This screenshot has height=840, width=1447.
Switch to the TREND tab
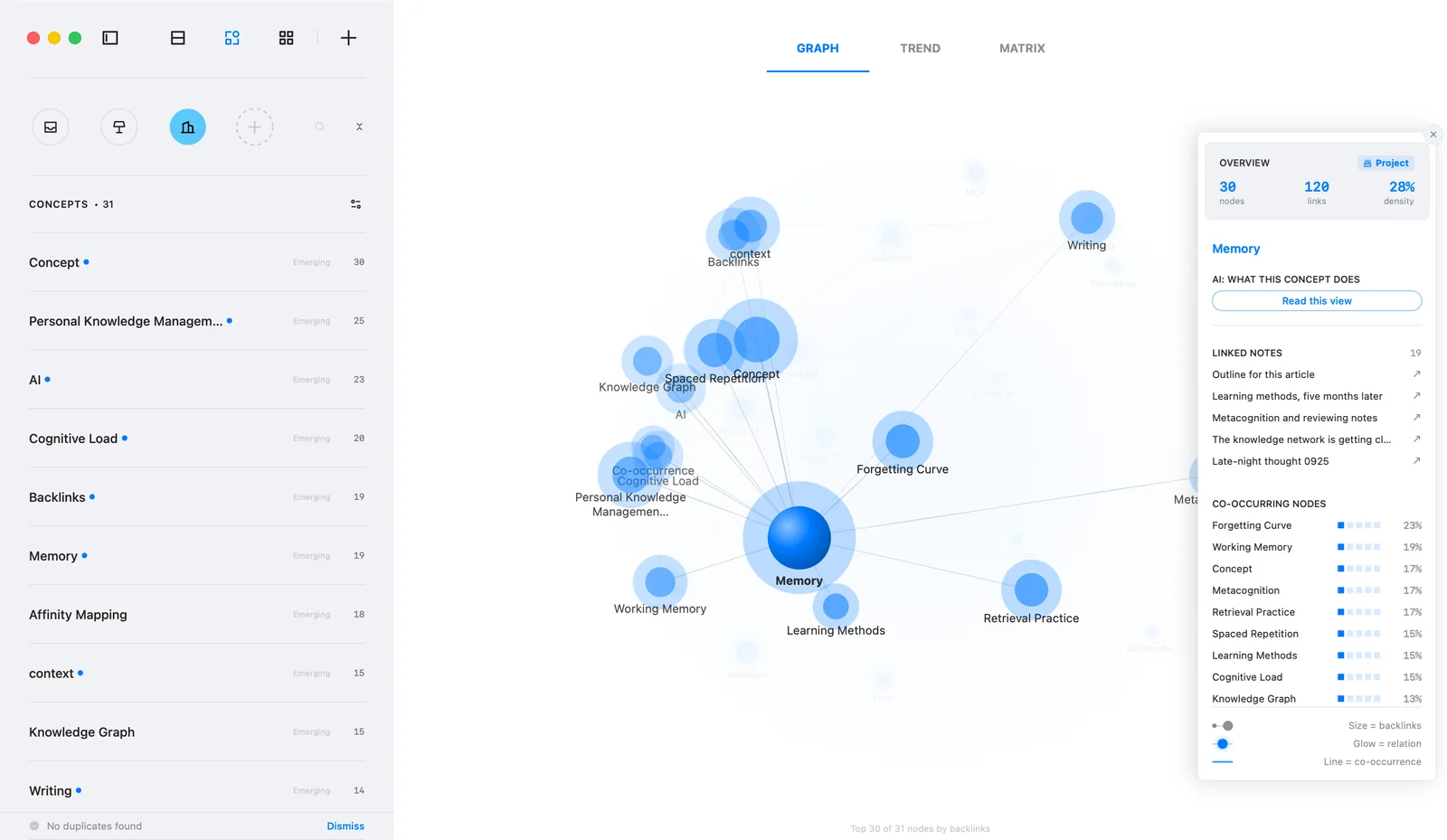pyautogui.click(x=920, y=49)
